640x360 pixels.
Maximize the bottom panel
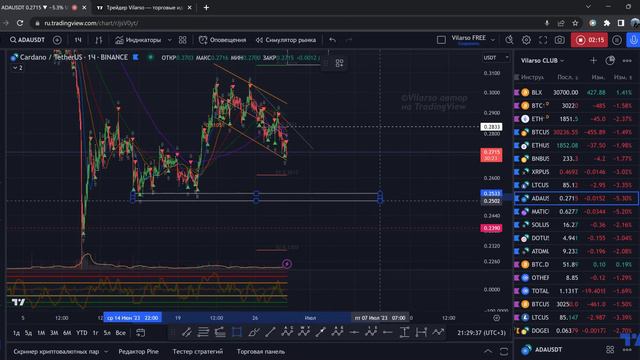point(504,351)
